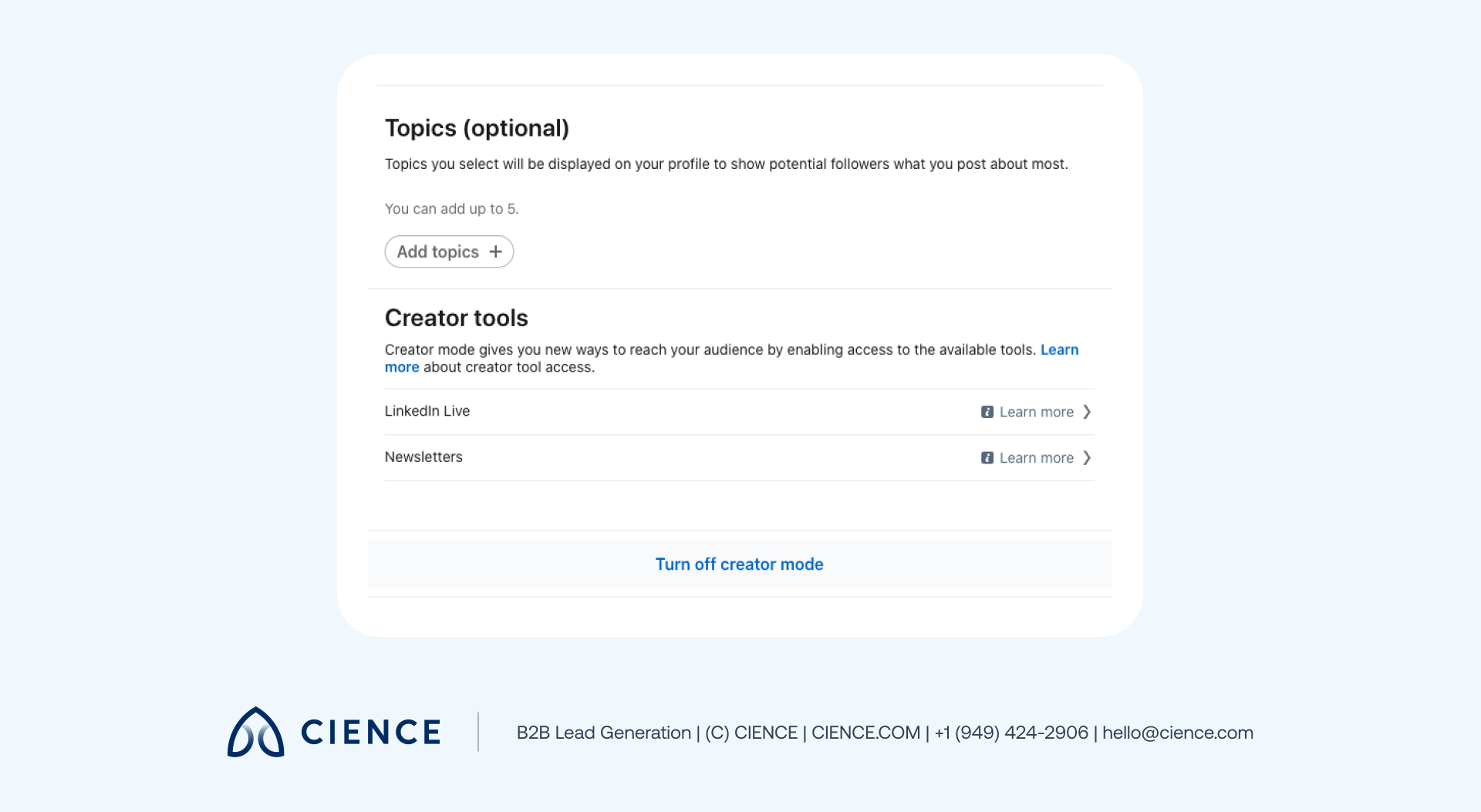Click the plus icon in Add topics
The width and height of the screenshot is (1481, 812).
coord(495,252)
